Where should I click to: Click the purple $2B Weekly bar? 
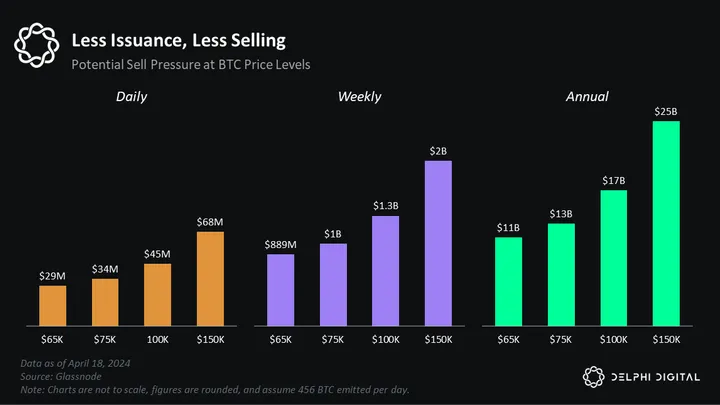(x=438, y=242)
